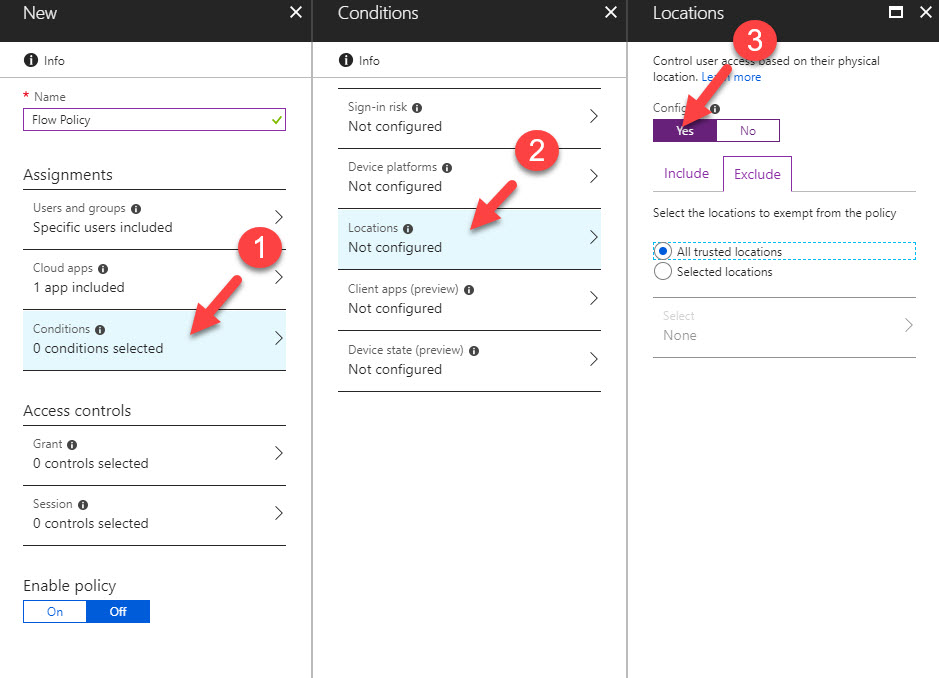Click the info icon beside Locations condition

pyautogui.click(x=408, y=229)
